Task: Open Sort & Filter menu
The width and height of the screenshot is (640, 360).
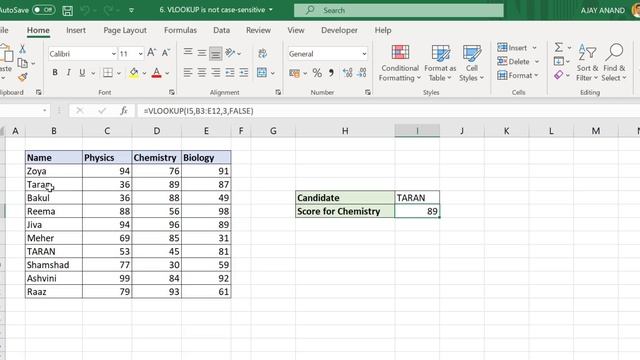Action: [587, 63]
